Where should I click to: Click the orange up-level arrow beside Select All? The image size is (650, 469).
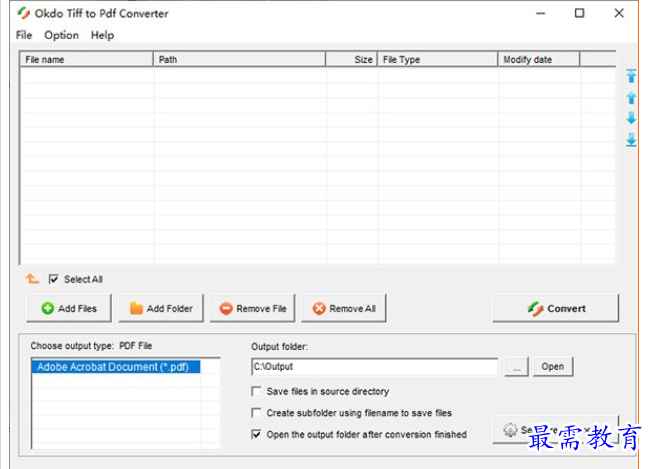[32, 279]
